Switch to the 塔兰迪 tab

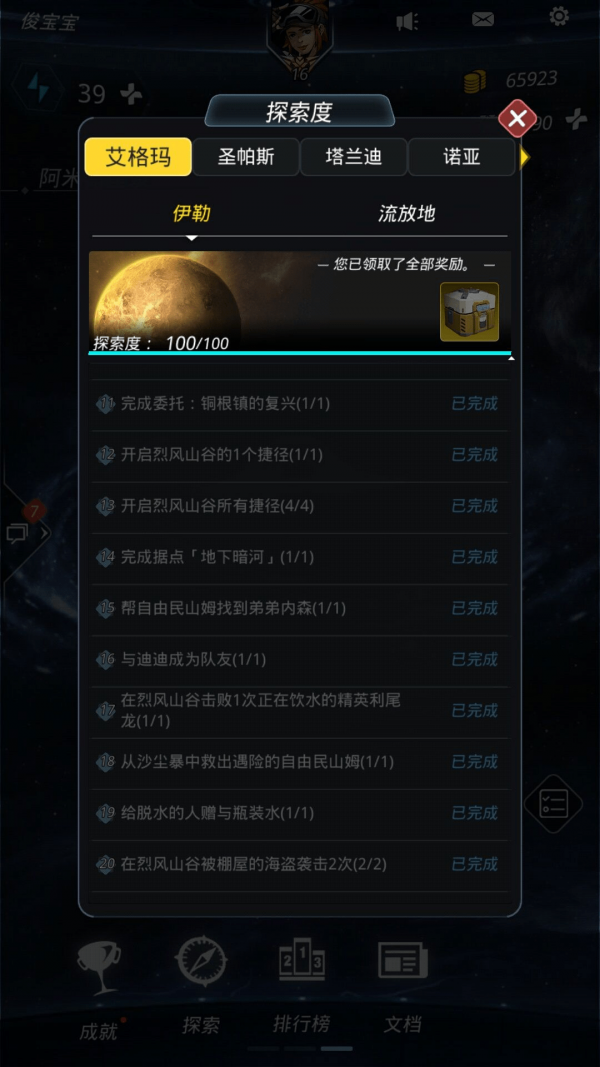pyautogui.click(x=353, y=157)
